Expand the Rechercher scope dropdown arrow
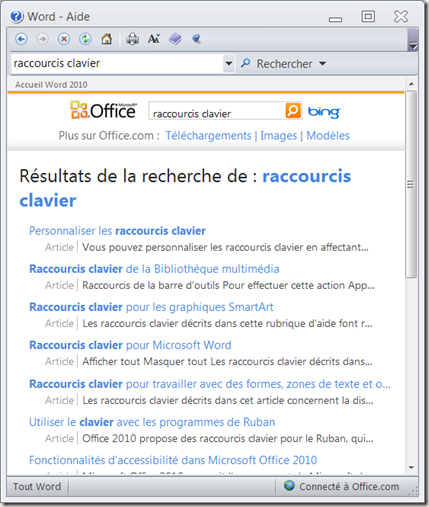 point(322,63)
